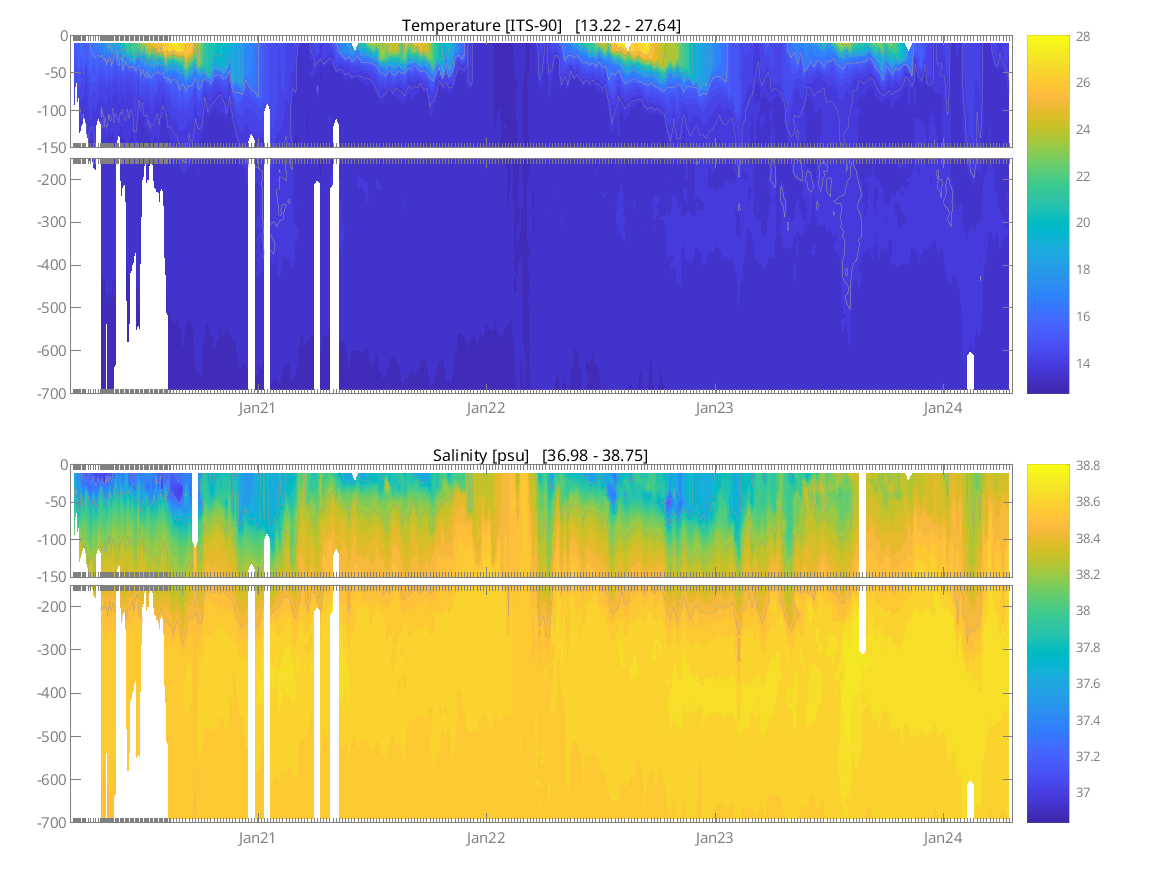Click the Temperature [ITS-90] plot title

pos(541,25)
